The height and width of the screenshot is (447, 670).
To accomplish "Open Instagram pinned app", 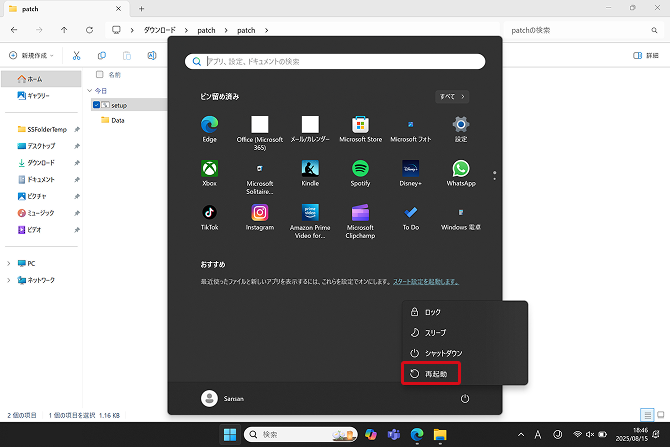I will coord(259,217).
